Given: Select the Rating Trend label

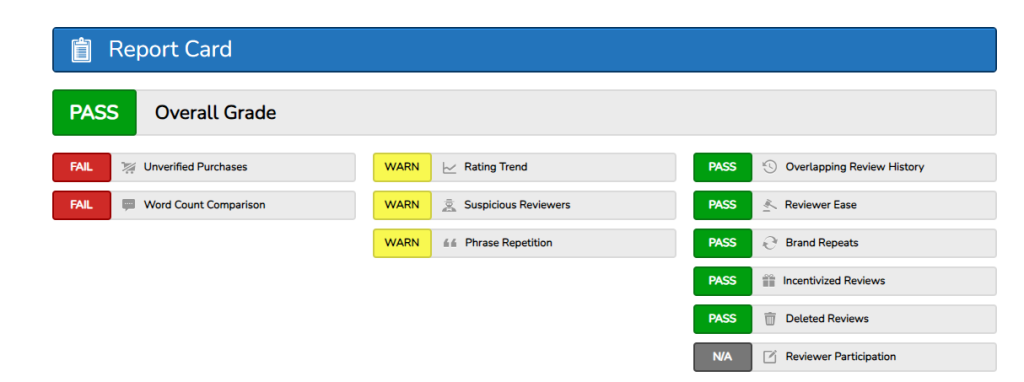Looking at the screenshot, I should tap(496, 167).
